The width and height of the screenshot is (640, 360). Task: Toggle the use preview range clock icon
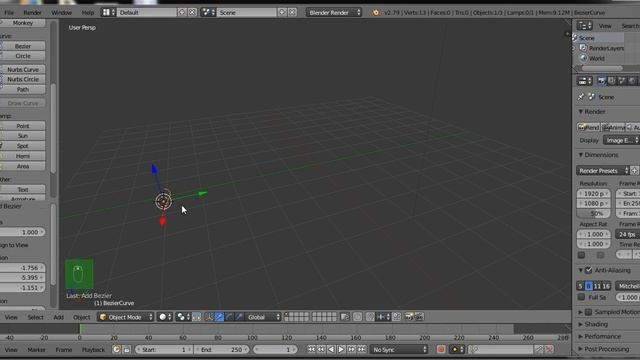(x=116, y=350)
